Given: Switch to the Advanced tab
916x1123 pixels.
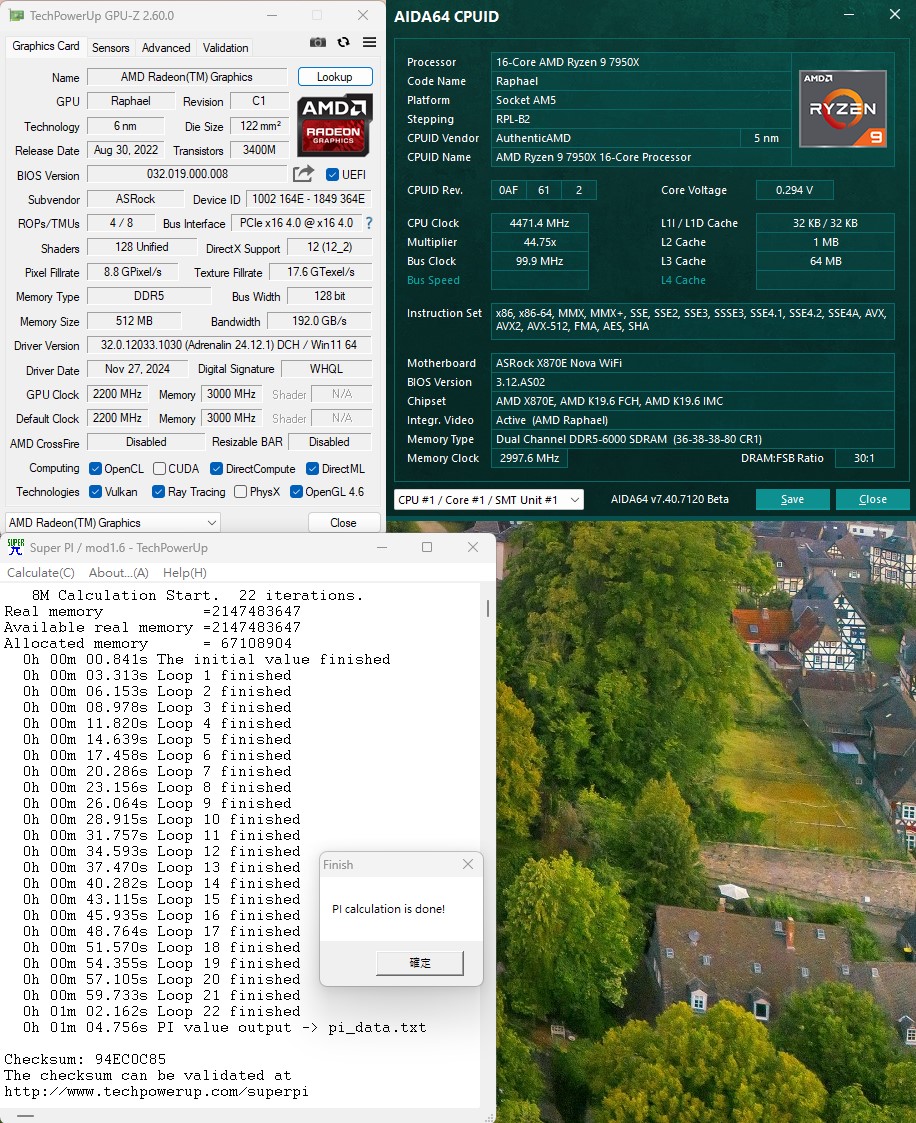Looking at the screenshot, I should pyautogui.click(x=166, y=48).
